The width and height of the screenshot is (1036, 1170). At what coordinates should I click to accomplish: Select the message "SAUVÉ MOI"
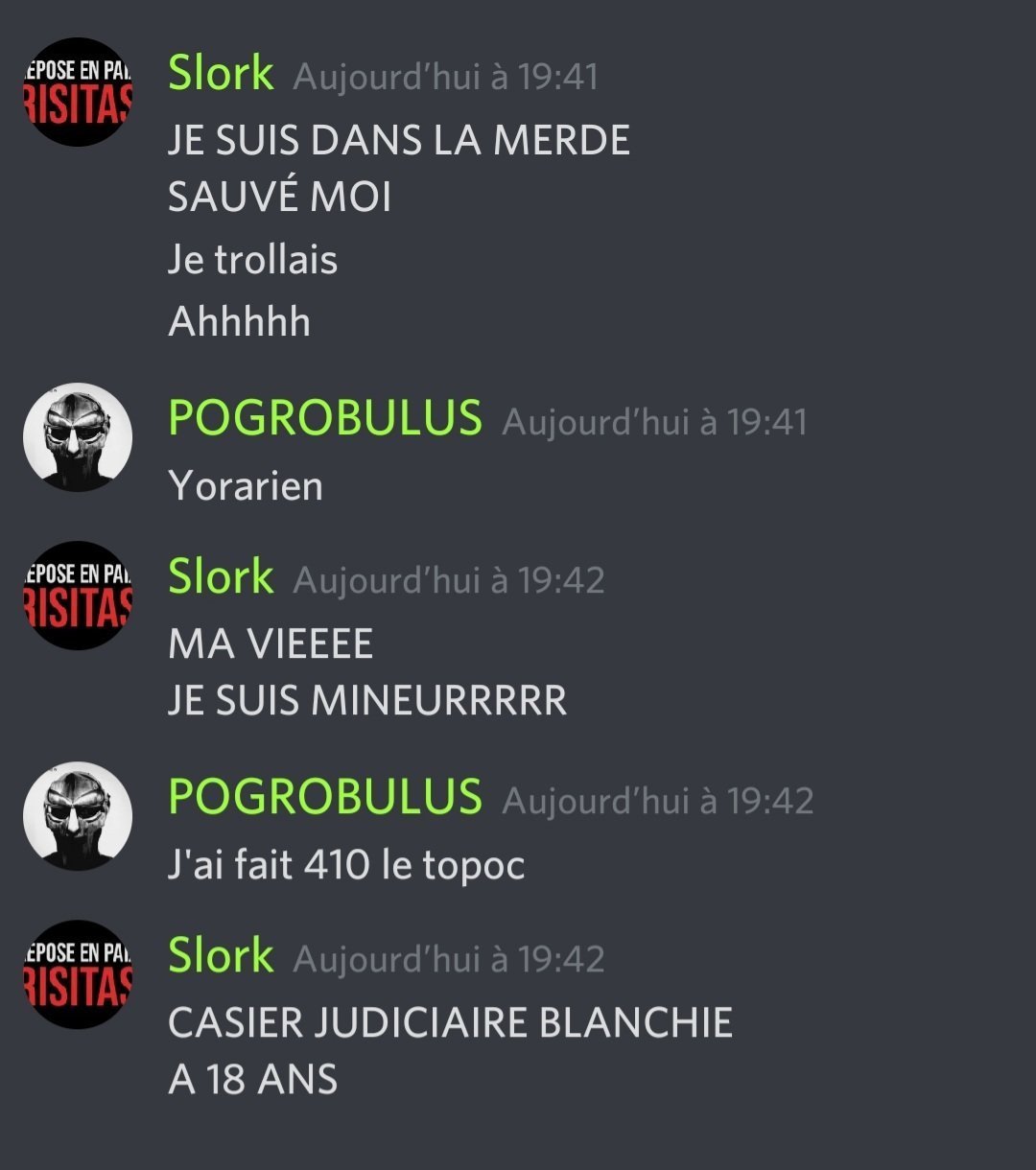point(280,198)
